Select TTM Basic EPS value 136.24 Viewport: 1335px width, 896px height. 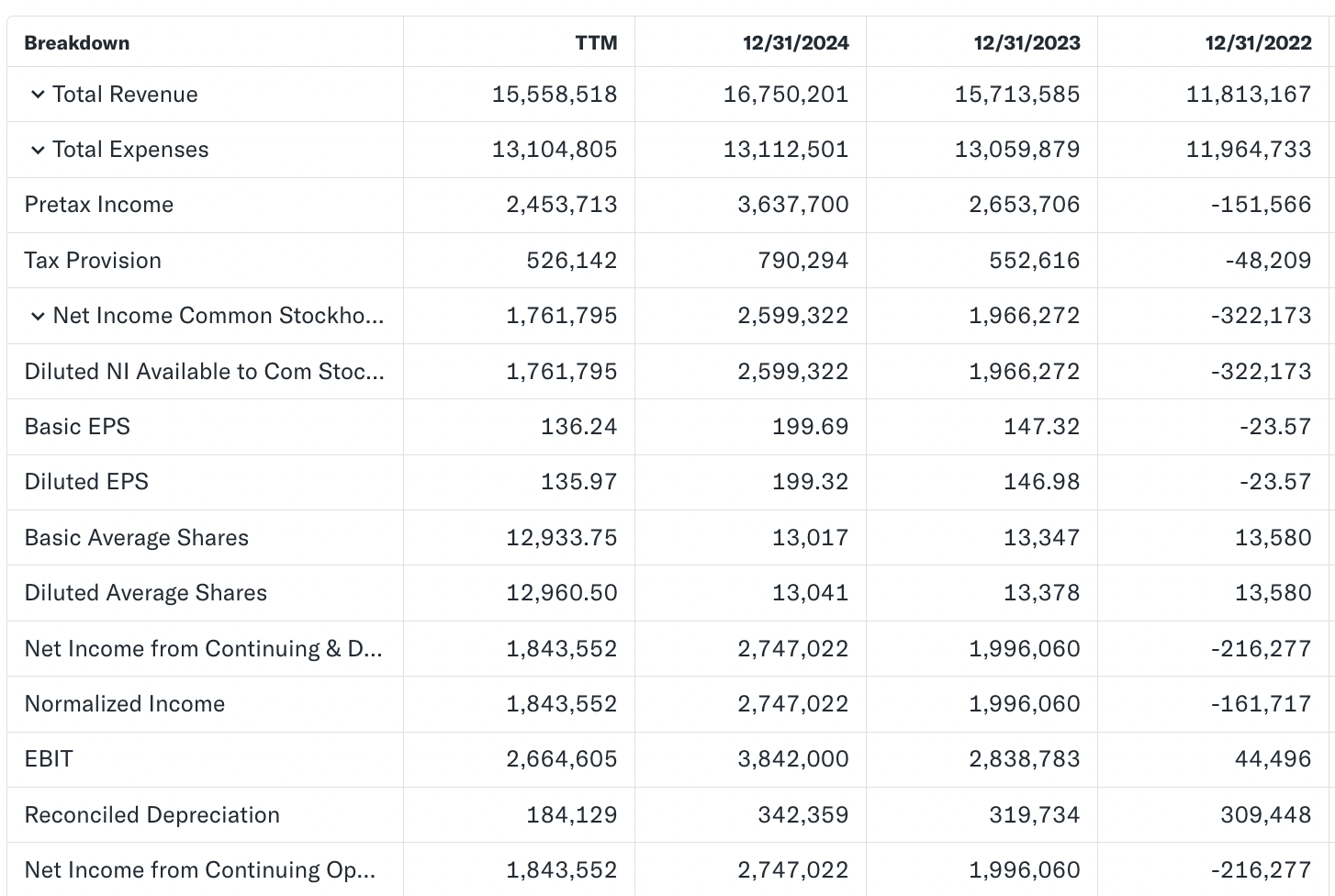(579, 427)
